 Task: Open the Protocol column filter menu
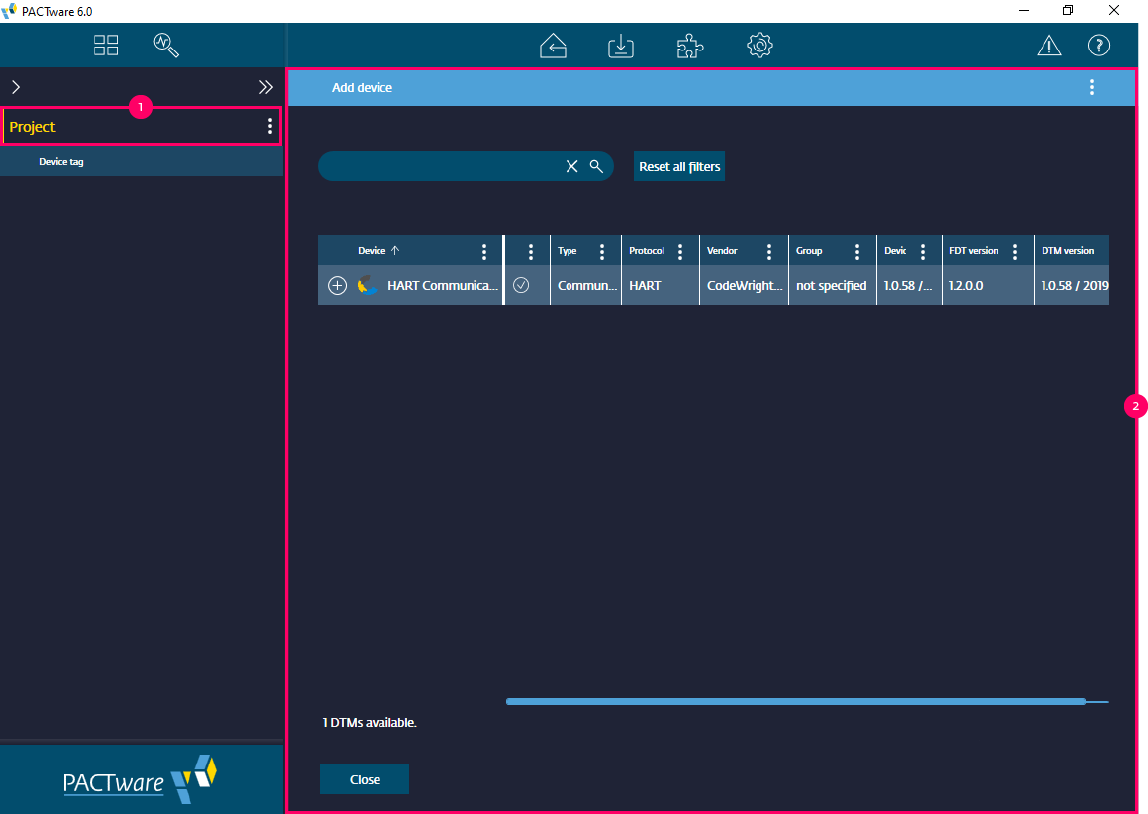click(x=680, y=251)
